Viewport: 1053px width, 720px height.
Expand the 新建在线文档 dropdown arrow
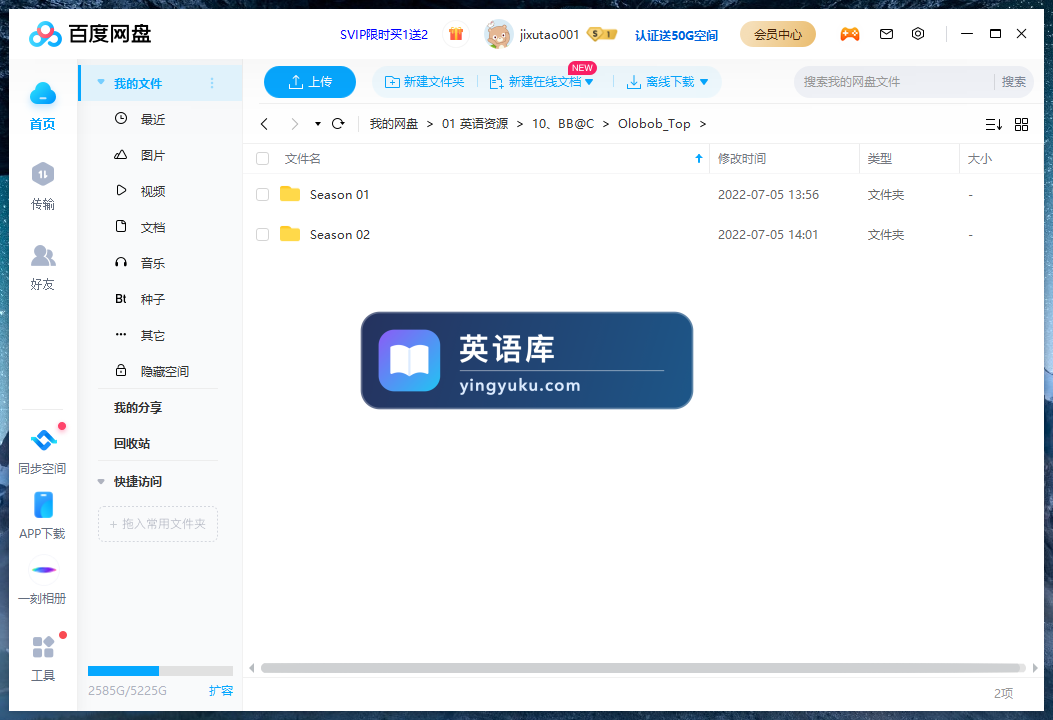click(589, 82)
